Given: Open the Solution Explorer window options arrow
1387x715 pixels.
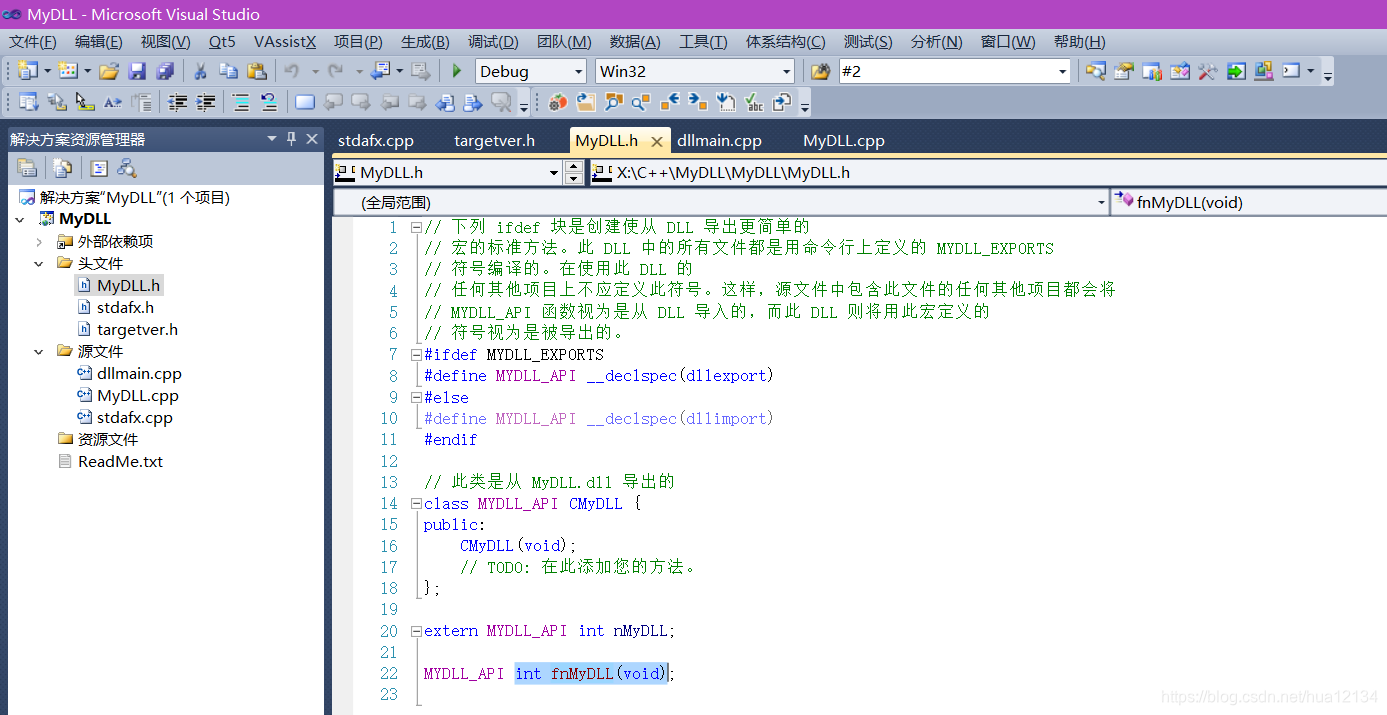Looking at the screenshot, I should 271,139.
